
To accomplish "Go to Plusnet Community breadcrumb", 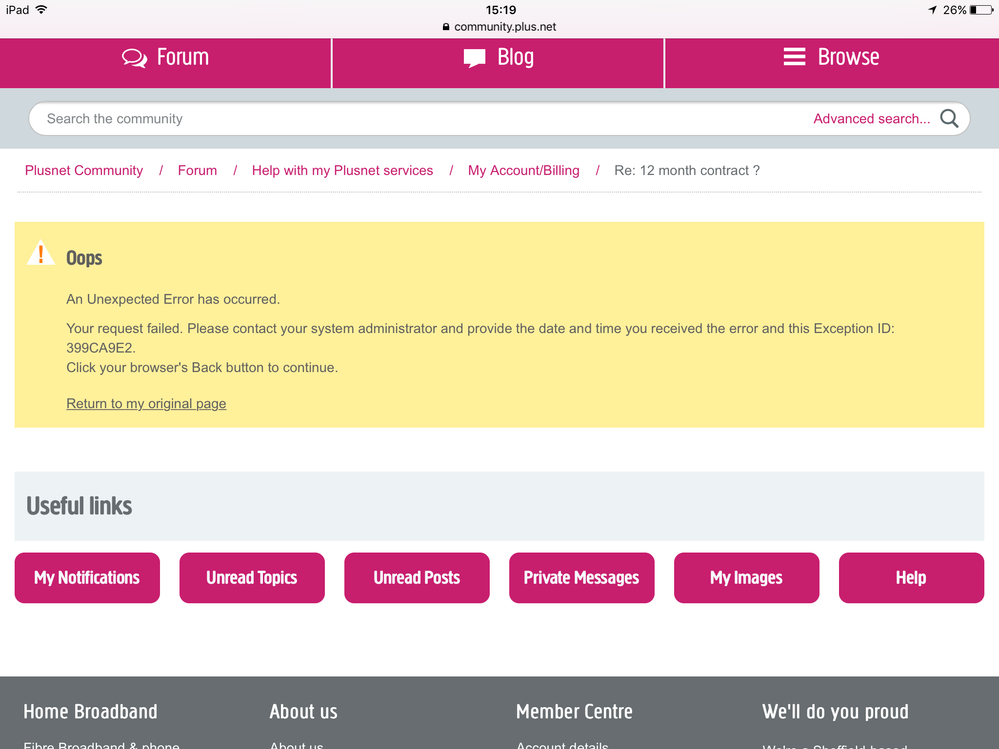I will (x=84, y=171).
